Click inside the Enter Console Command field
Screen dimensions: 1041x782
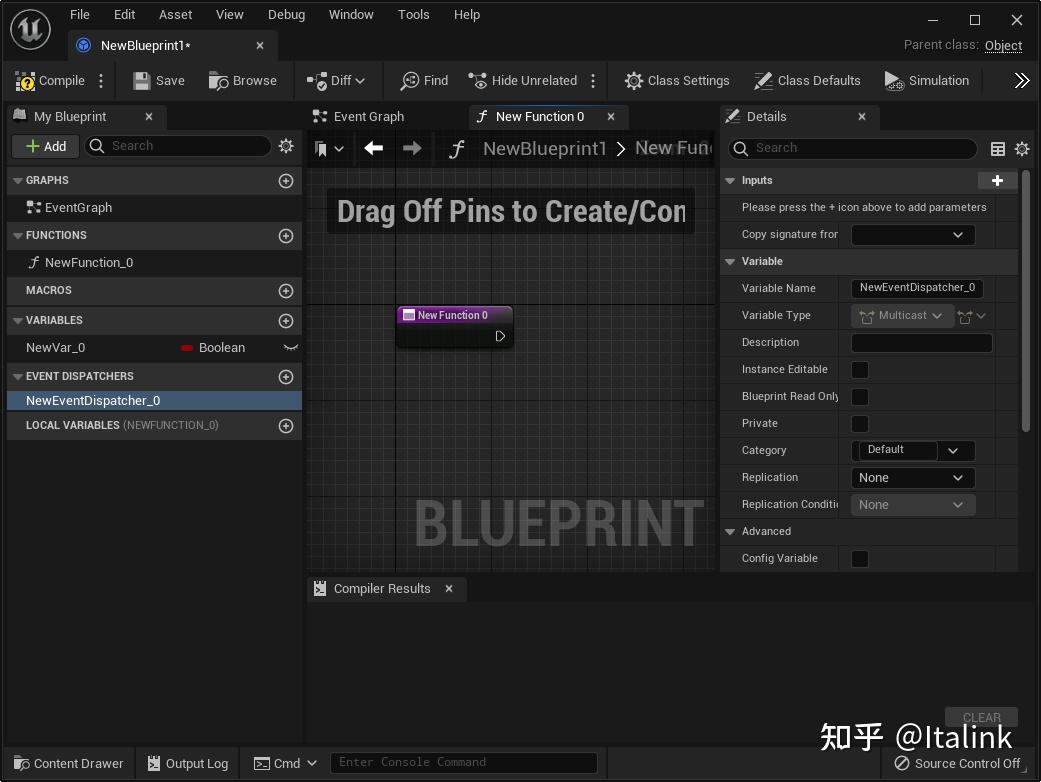(x=464, y=762)
